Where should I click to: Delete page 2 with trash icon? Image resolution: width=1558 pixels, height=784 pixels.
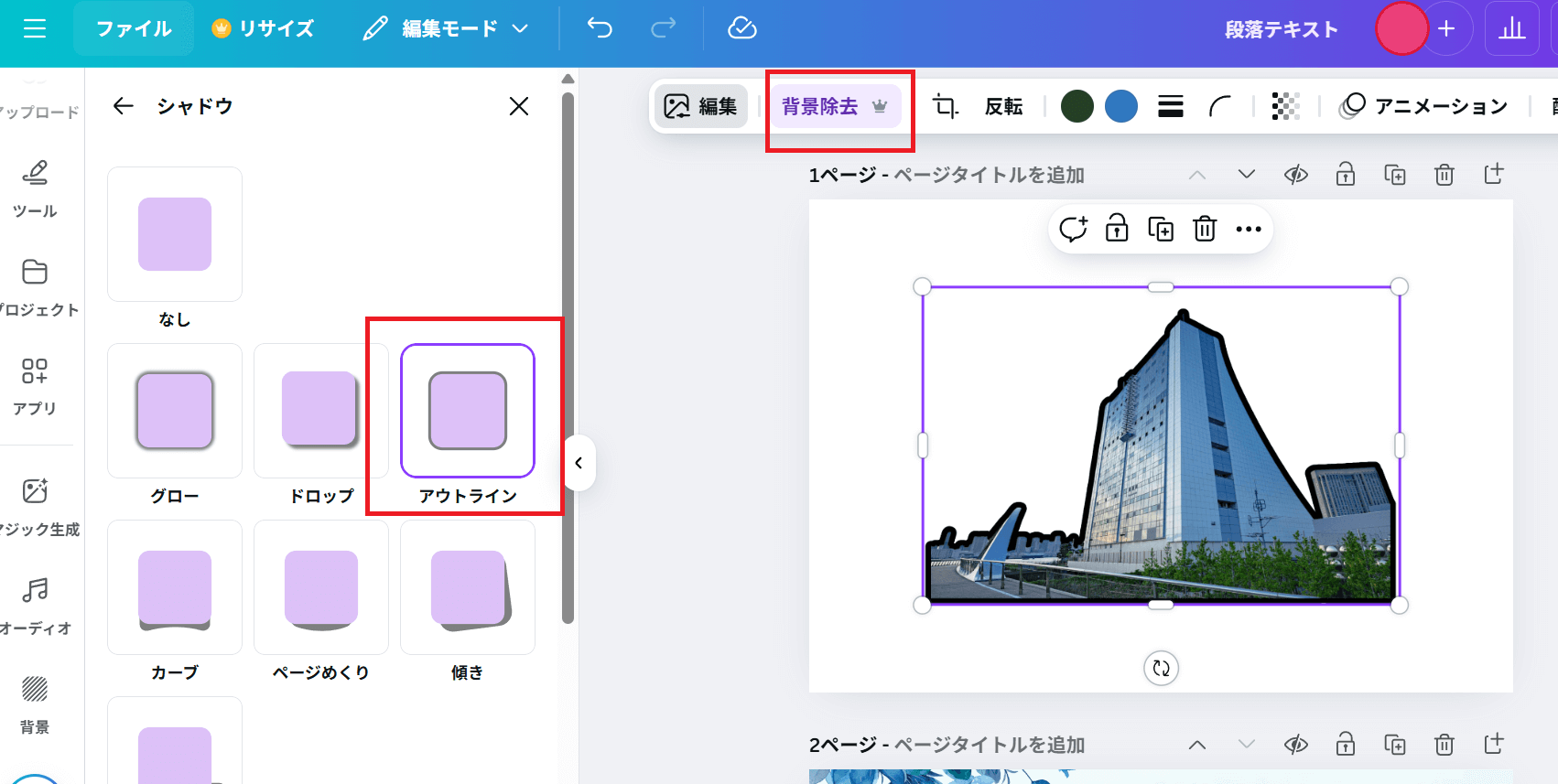point(1444,745)
